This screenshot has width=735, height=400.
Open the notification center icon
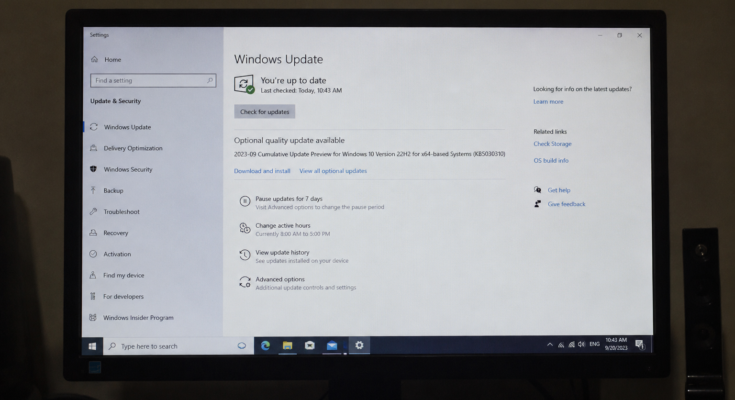pyautogui.click(x=640, y=345)
